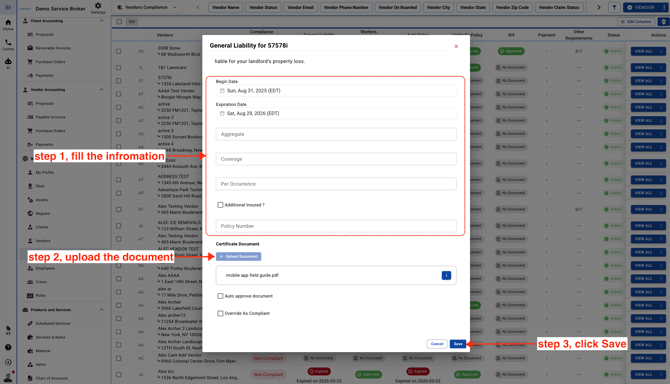Toggle row density icon next to Edit Columns
This screenshot has width=670, height=384.
click(663, 21)
